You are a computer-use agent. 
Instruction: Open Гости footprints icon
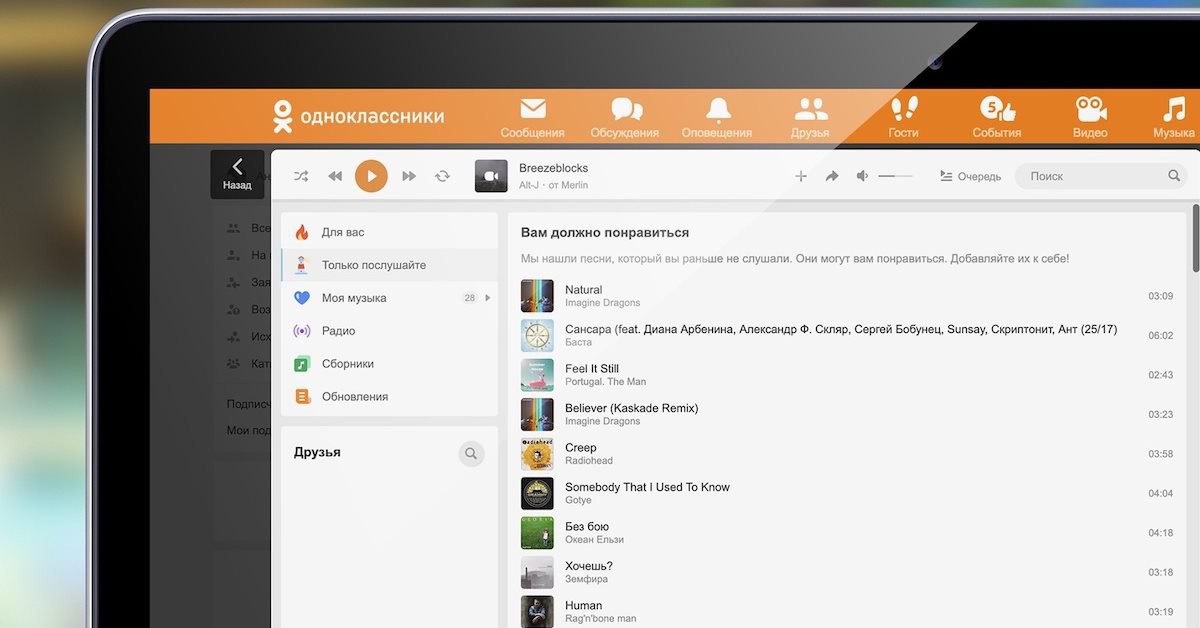coord(904,109)
